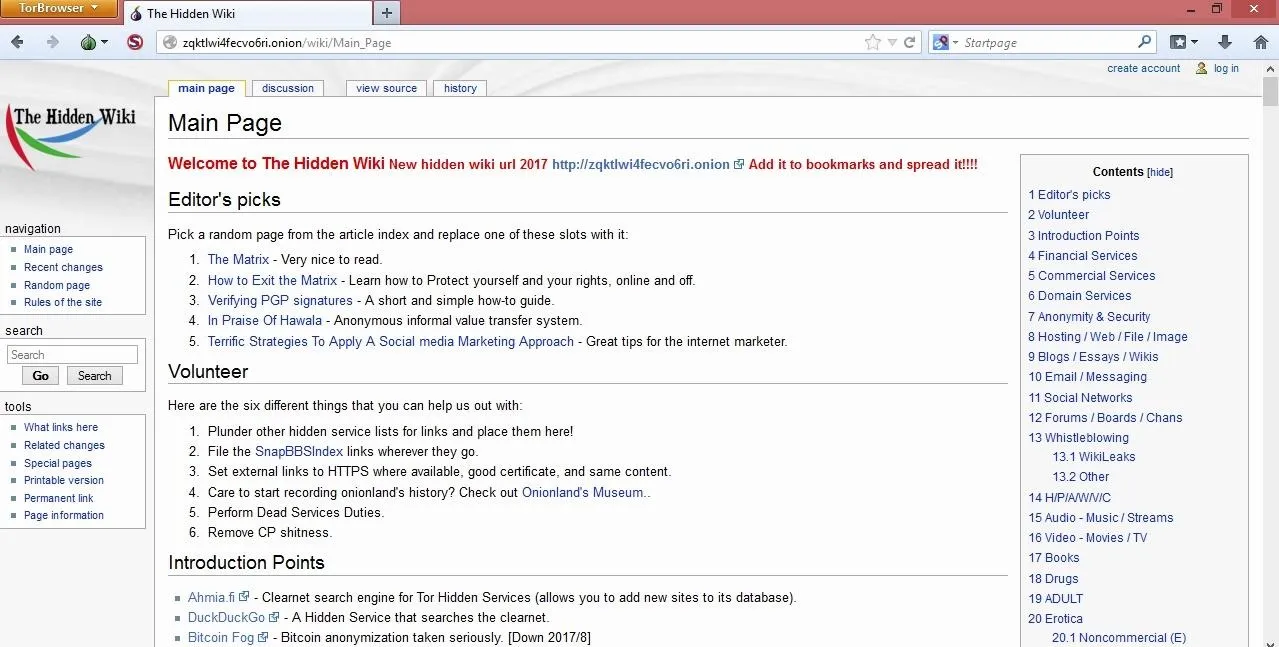Click the magnifier in the Startpage search box
1279x647 pixels.
[x=1145, y=42]
